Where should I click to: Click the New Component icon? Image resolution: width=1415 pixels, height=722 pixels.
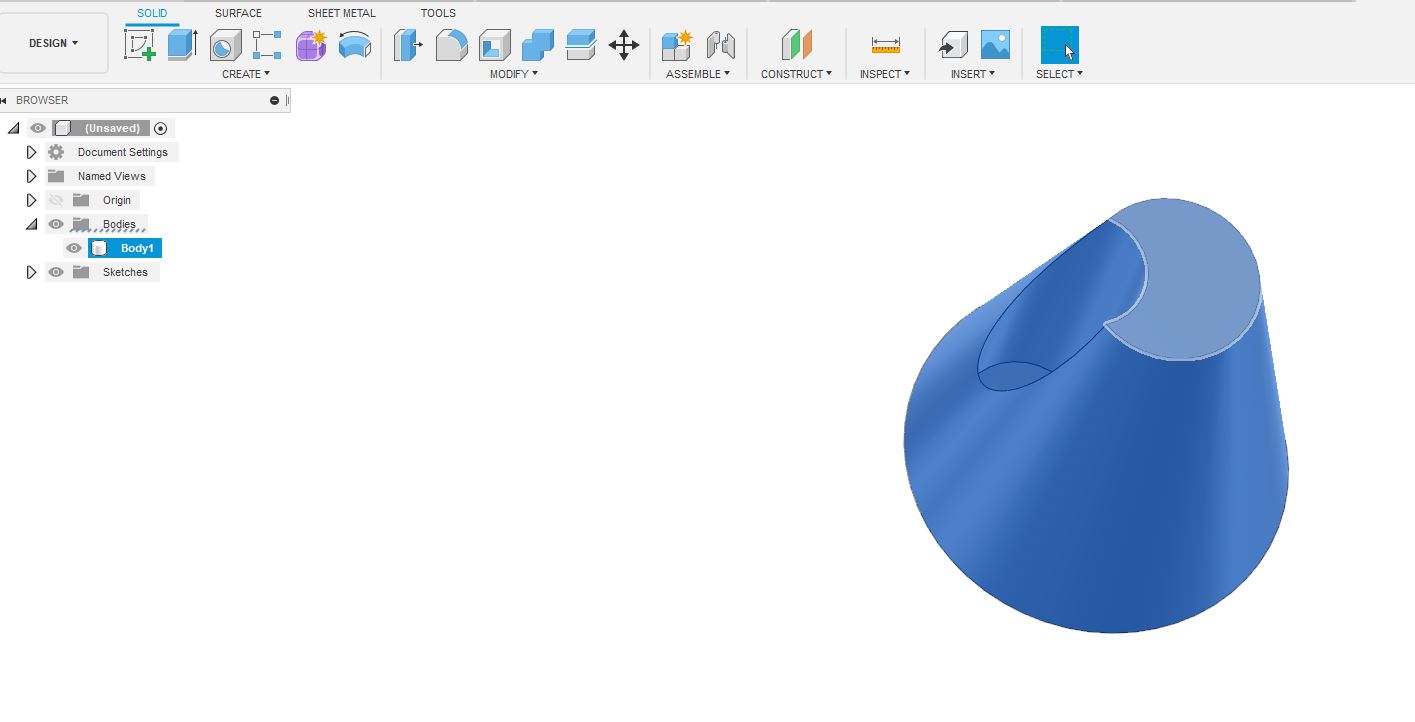677,45
